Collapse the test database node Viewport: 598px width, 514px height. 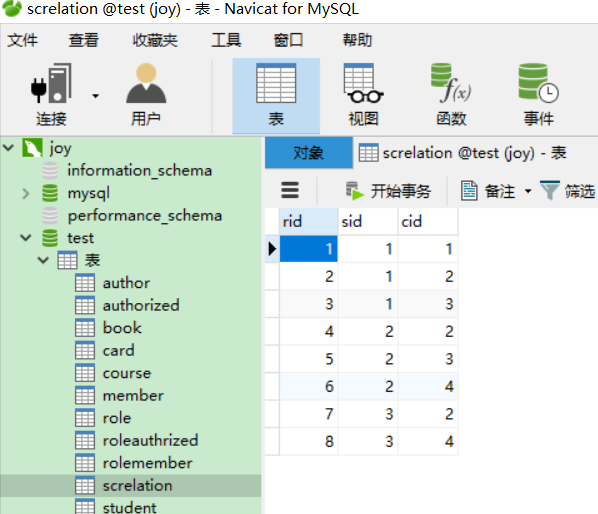point(26,238)
